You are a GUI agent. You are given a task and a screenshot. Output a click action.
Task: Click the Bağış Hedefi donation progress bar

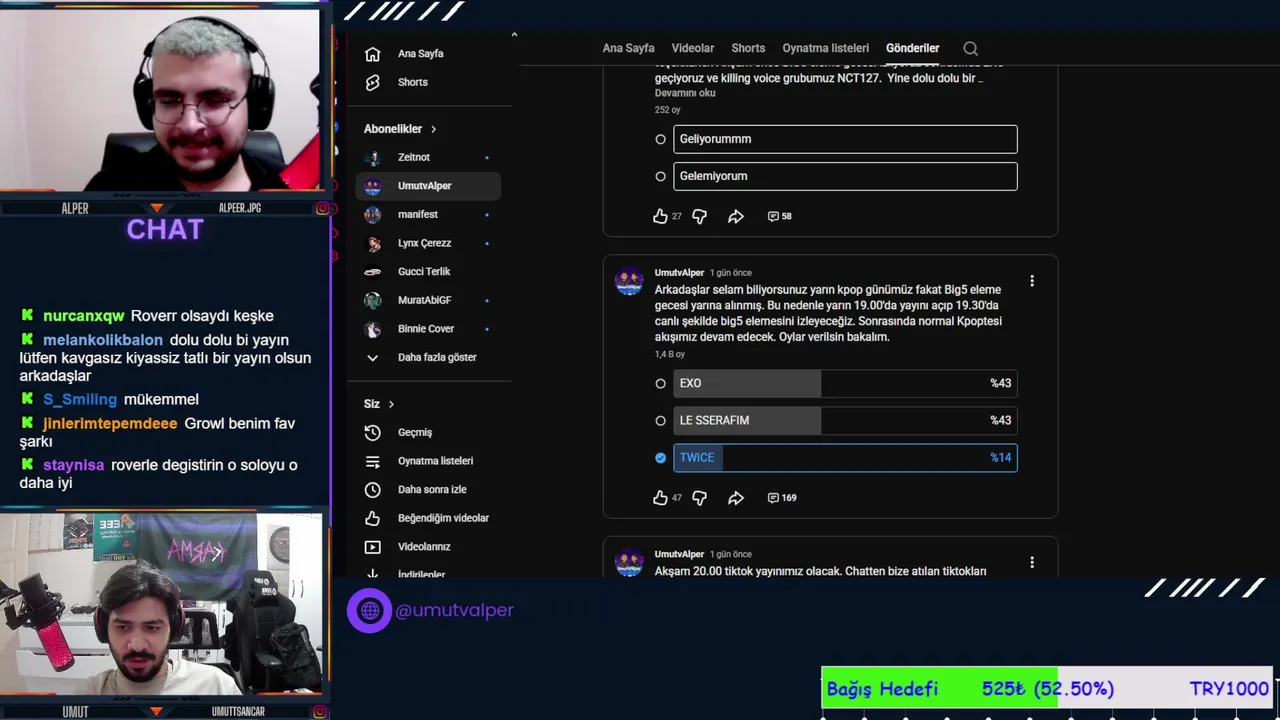pyautogui.click(x=1047, y=689)
